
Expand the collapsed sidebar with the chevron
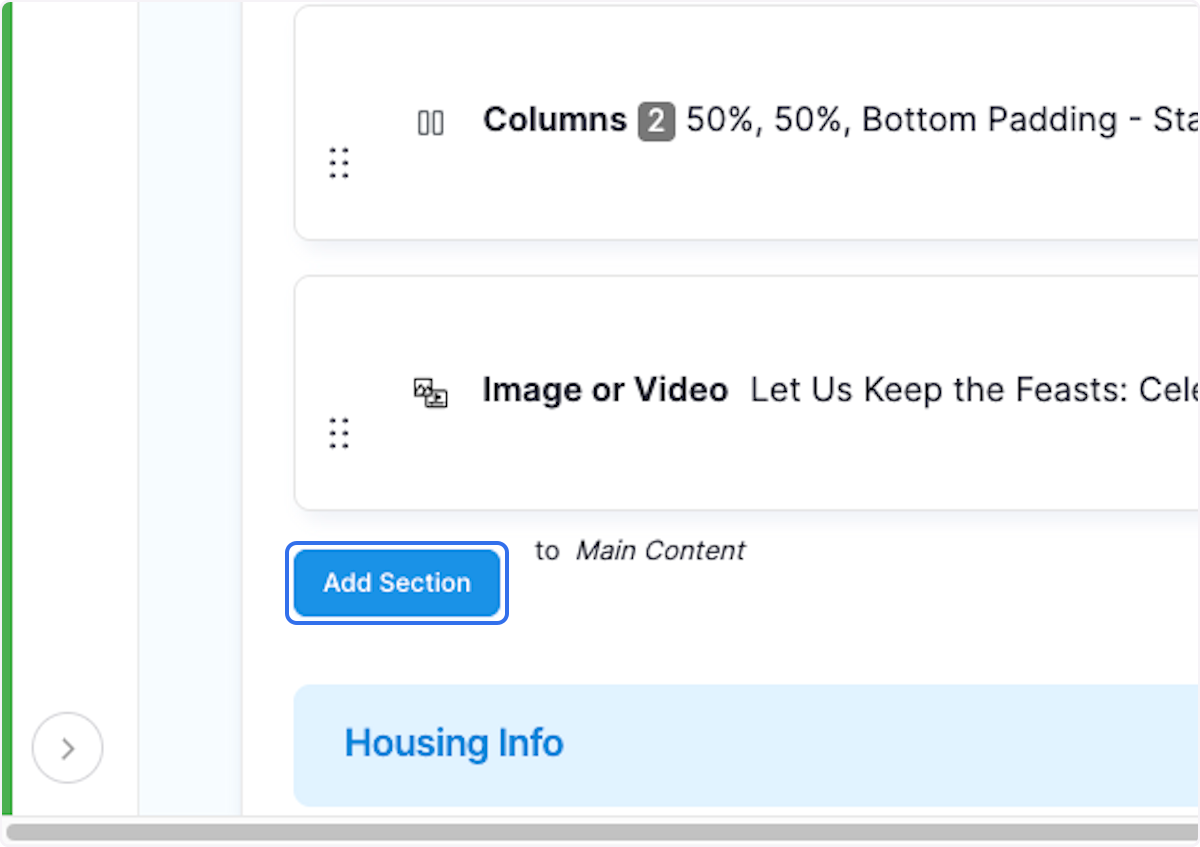67,747
